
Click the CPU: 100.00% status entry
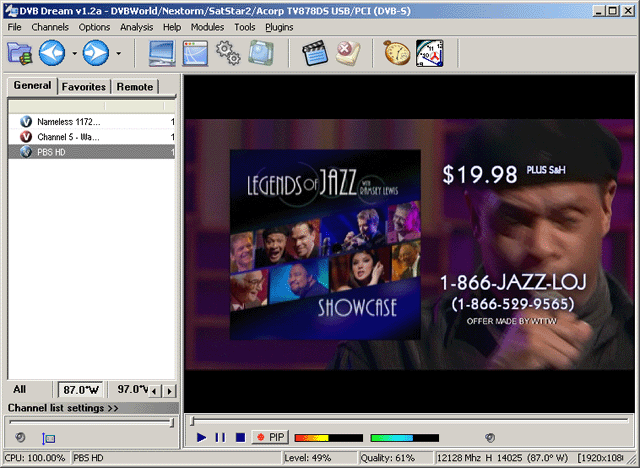tap(36, 458)
